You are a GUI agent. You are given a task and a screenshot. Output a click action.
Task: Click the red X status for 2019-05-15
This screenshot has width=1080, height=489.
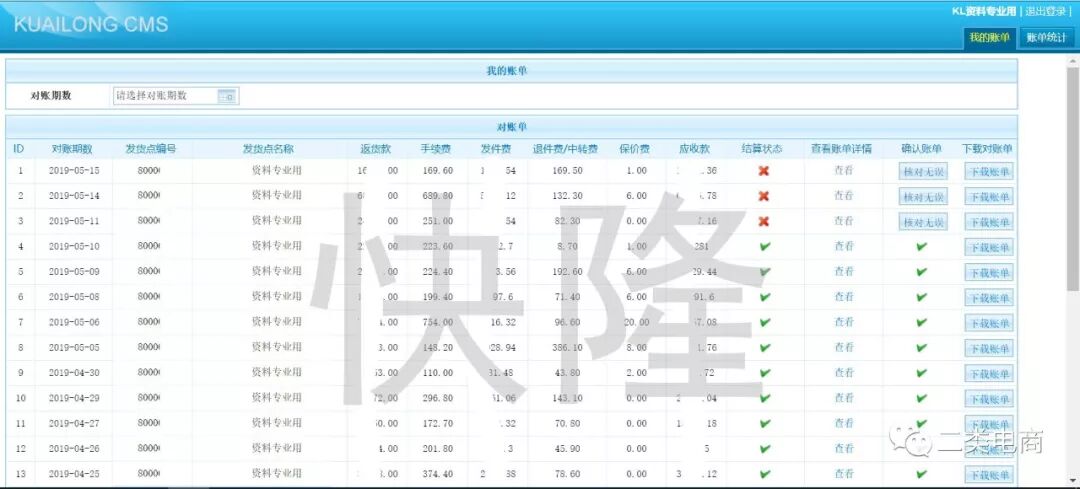[x=763, y=171]
